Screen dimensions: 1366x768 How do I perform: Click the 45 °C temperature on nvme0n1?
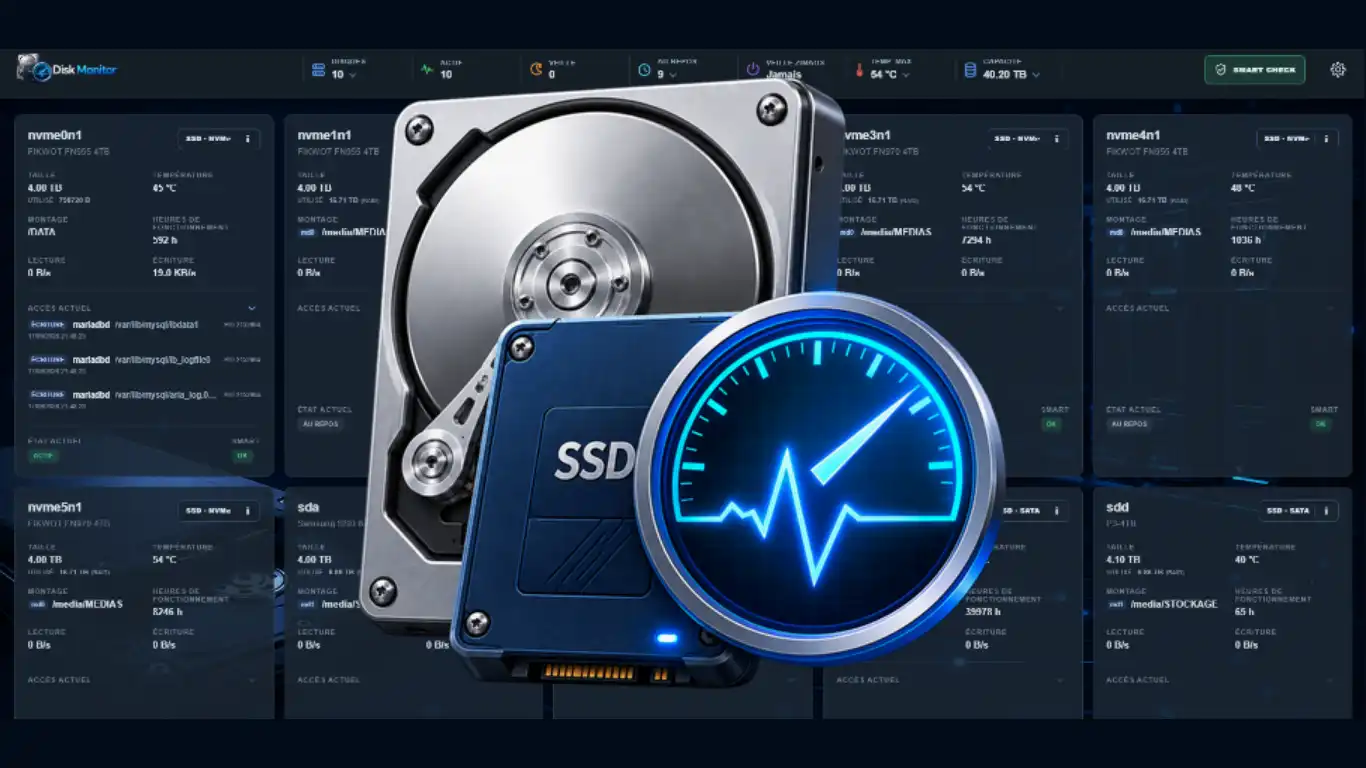[x=166, y=188]
